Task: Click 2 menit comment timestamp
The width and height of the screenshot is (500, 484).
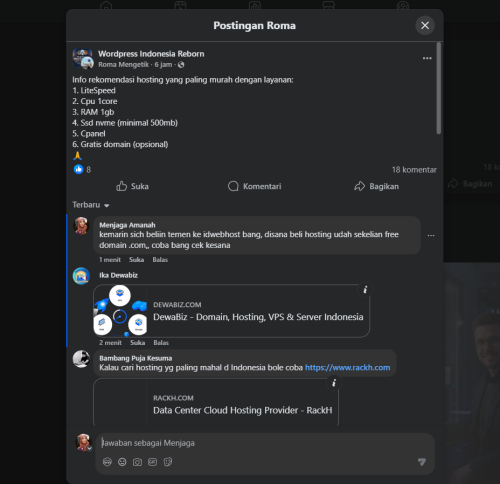Action: [x=110, y=343]
